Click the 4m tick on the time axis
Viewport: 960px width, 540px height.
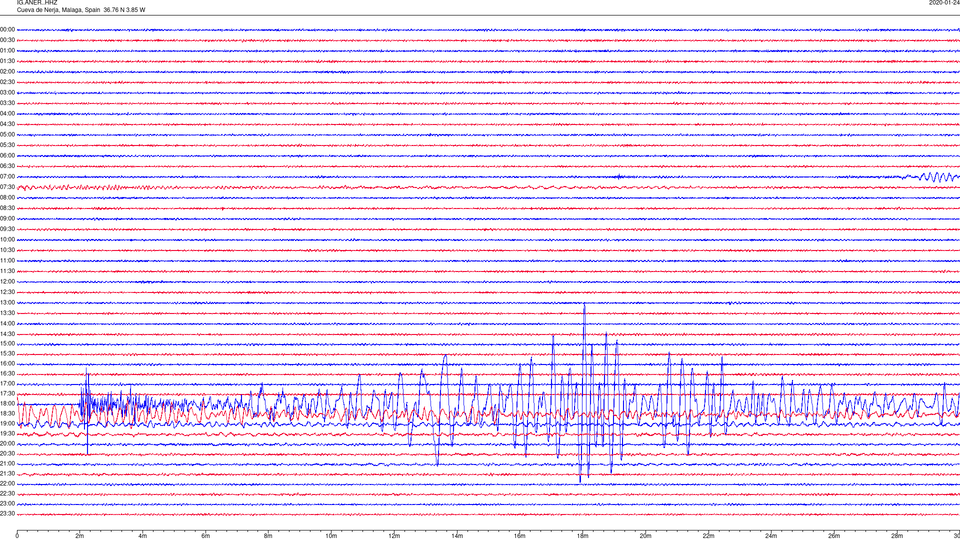coord(143,536)
